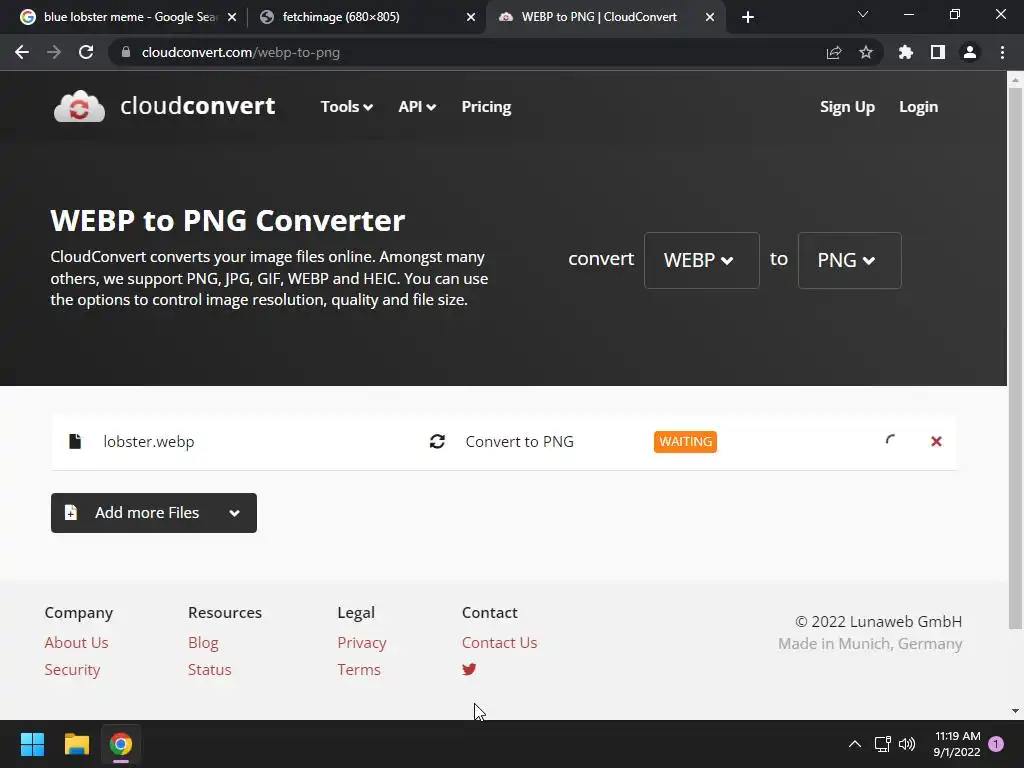Toggle the Chrome side panel

938,52
